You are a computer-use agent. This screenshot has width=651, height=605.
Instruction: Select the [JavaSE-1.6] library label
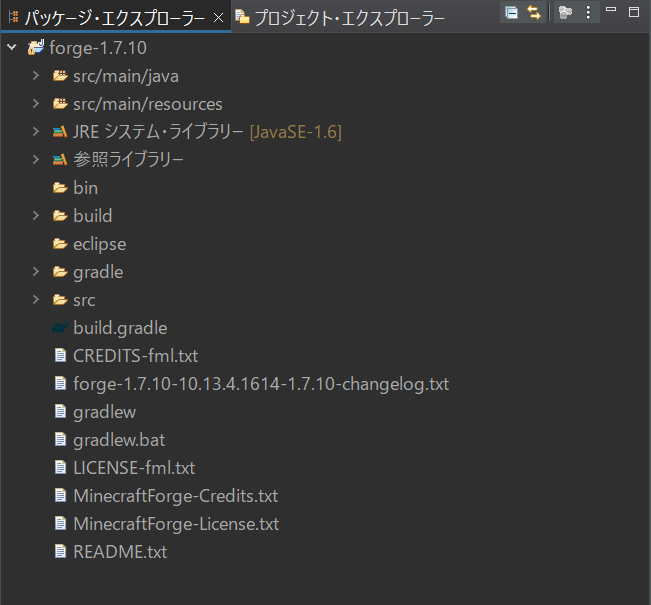pyautogui.click(x=296, y=132)
